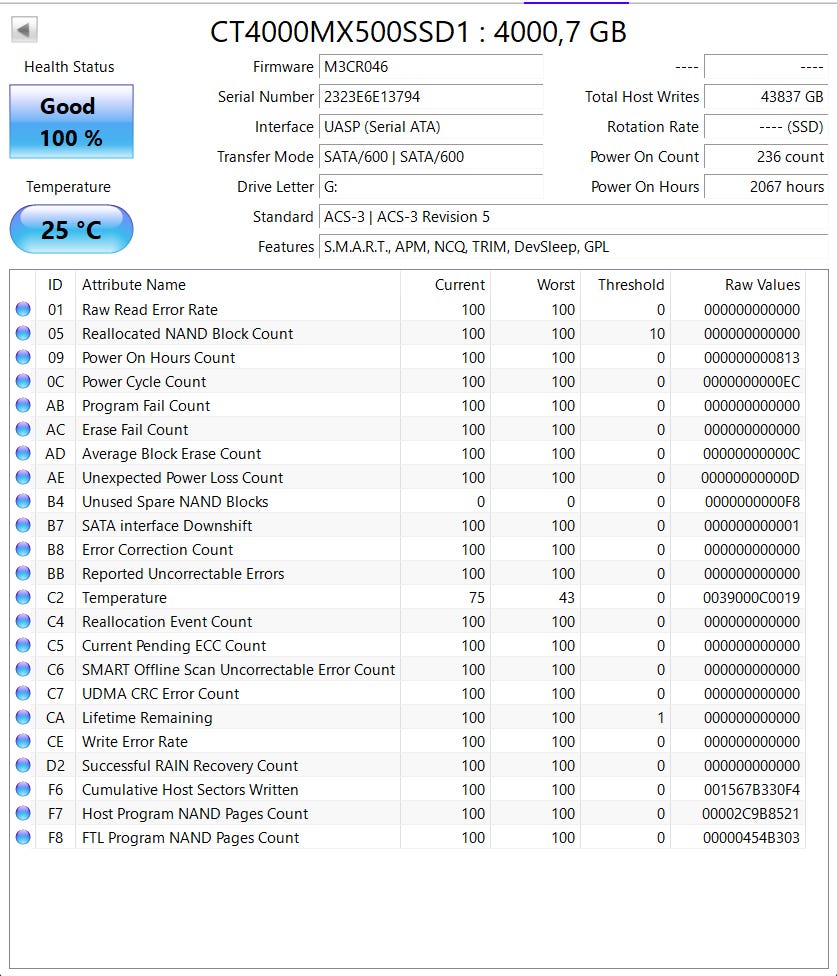The image size is (837, 976).
Task: Select the Unused Spare NAND Blocks attribute
Action: pyautogui.click(x=175, y=502)
